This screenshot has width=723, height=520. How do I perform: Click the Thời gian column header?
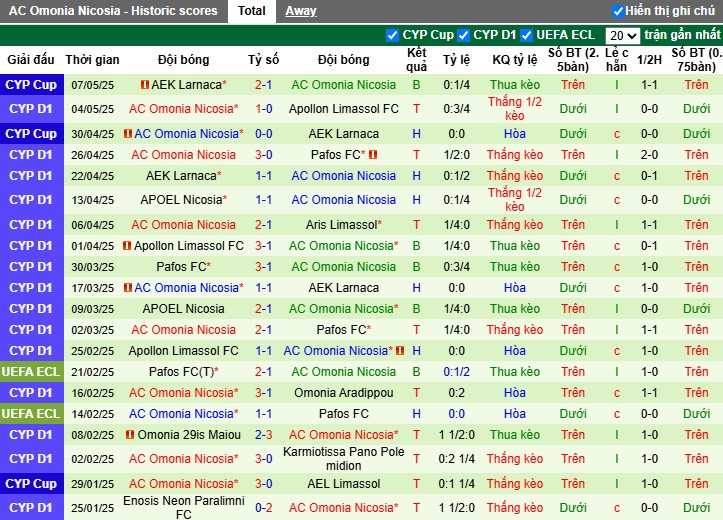92,60
